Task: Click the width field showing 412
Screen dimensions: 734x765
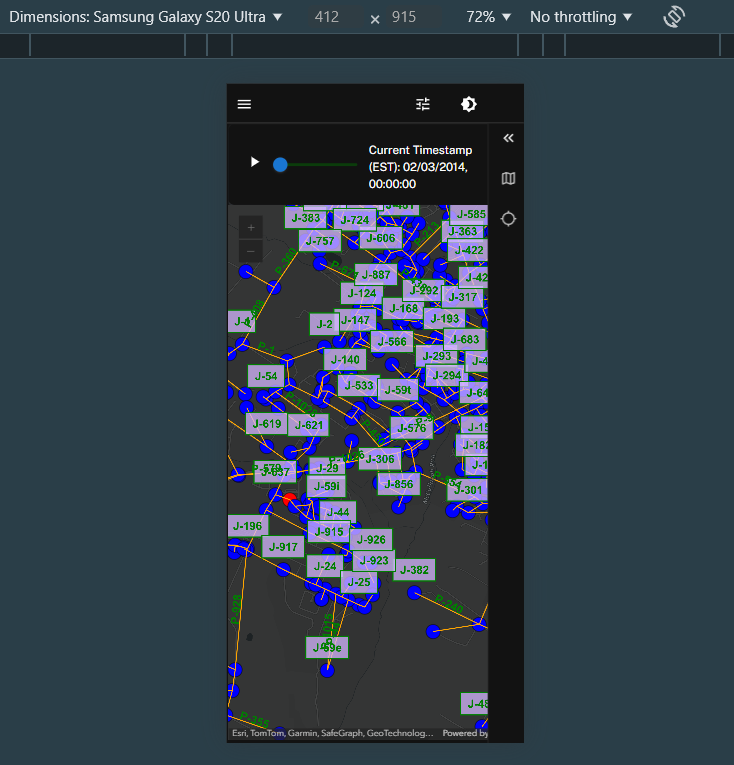Action: [326, 17]
